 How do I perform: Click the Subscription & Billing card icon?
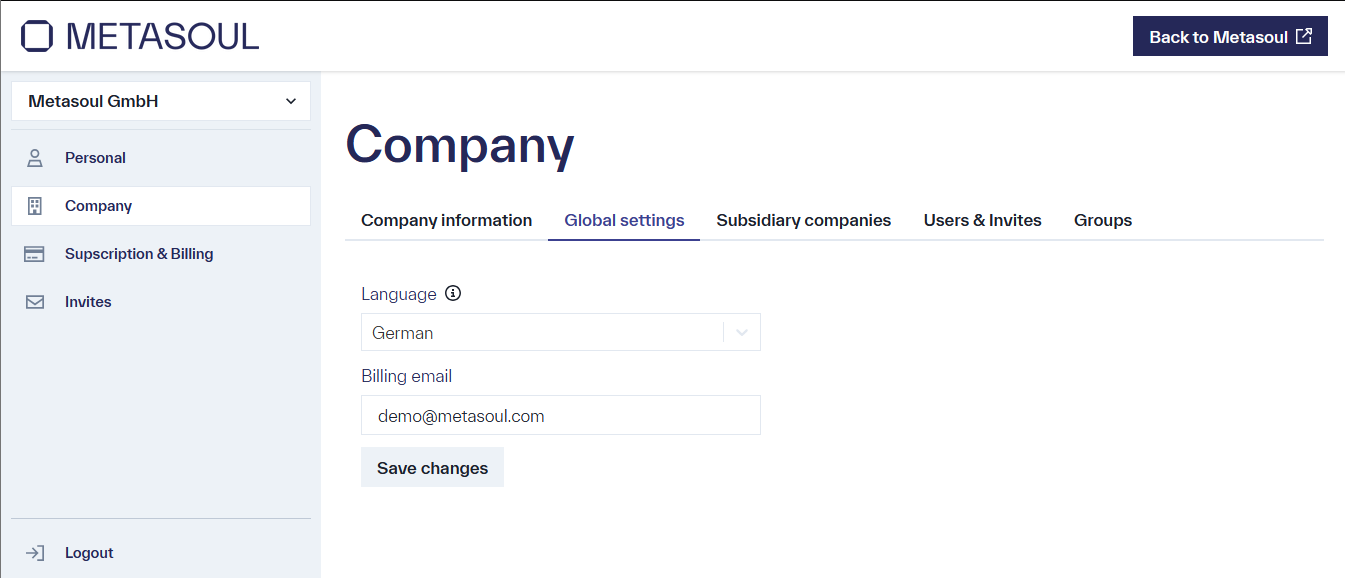34,253
